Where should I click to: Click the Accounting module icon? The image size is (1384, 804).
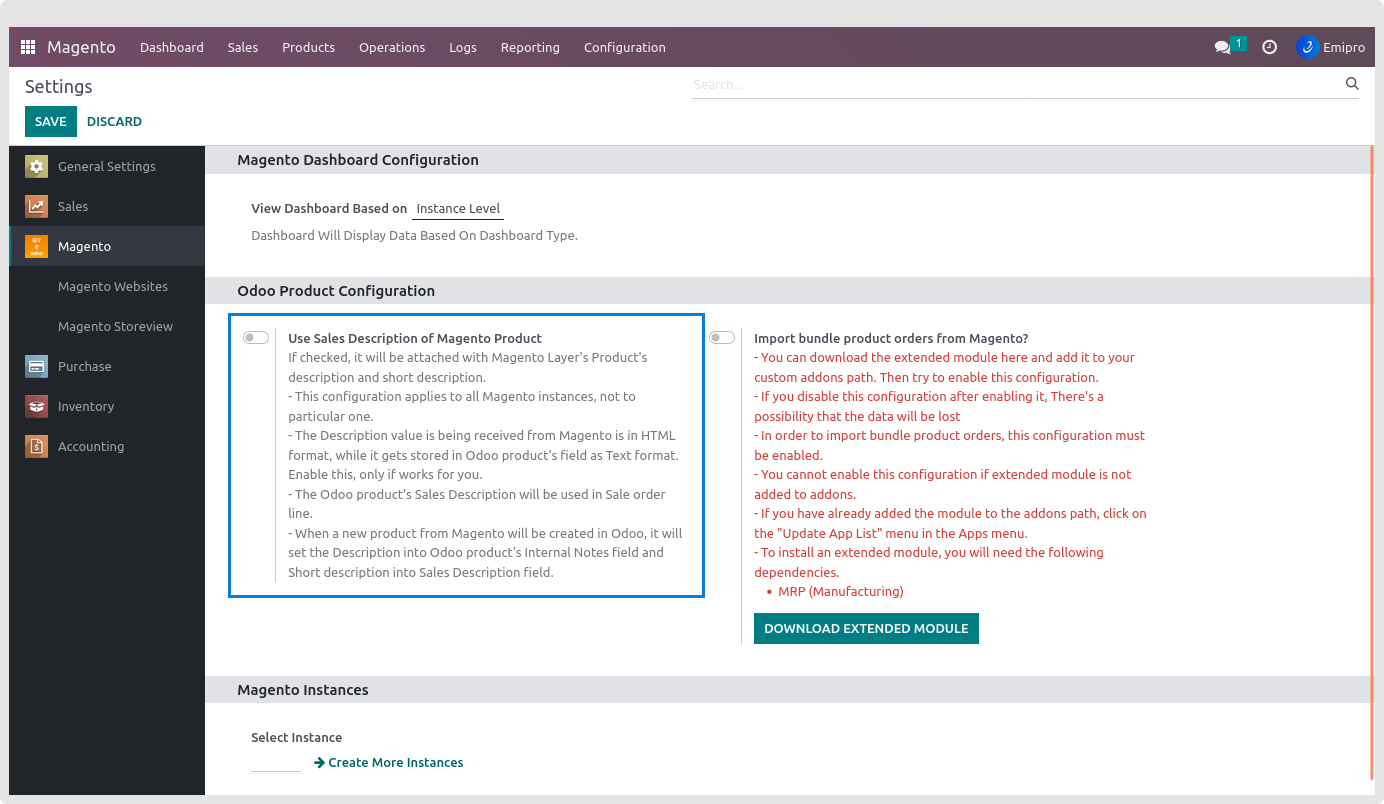pyautogui.click(x=37, y=446)
